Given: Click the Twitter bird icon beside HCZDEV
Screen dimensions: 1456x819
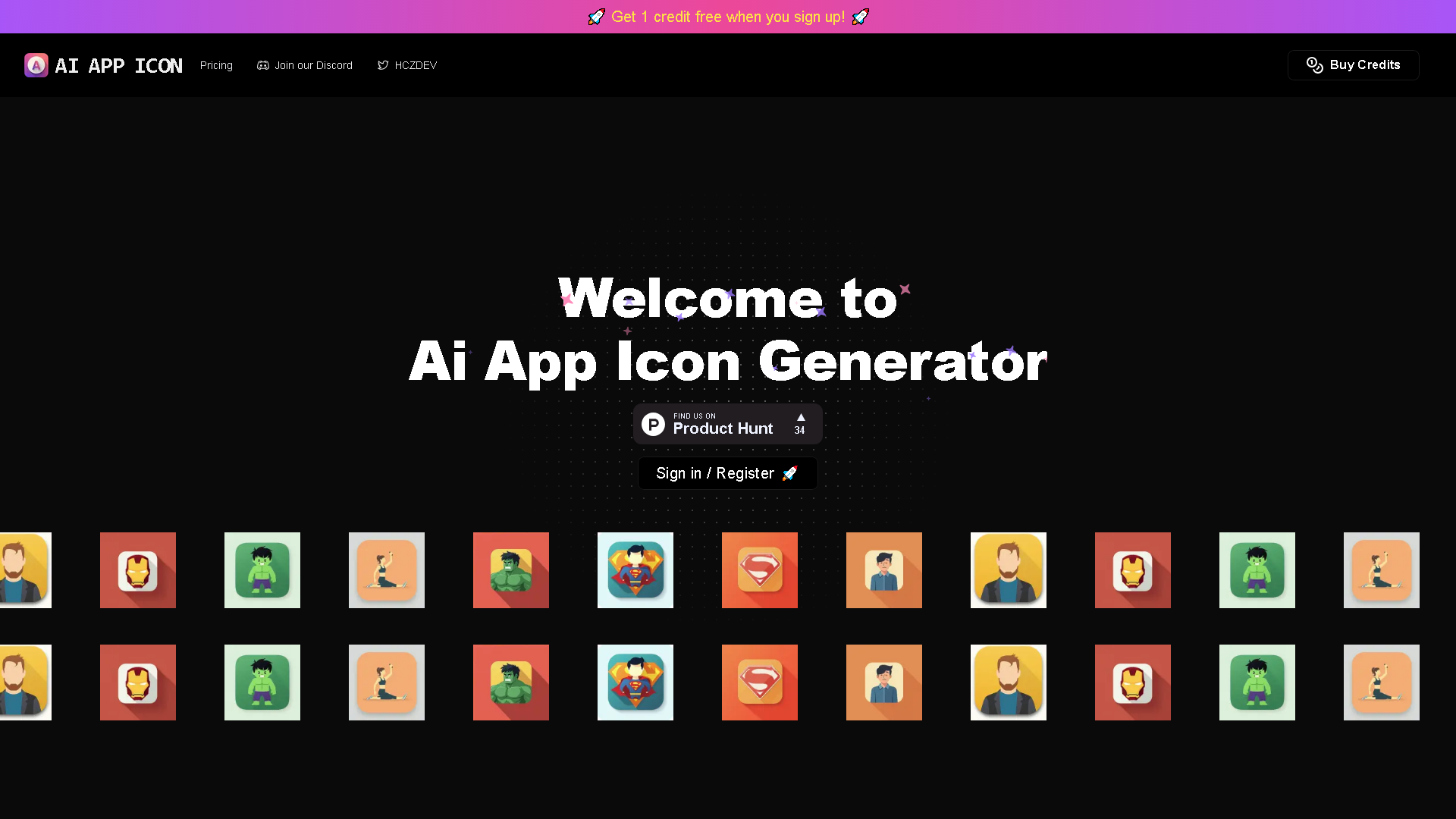Looking at the screenshot, I should [x=383, y=65].
